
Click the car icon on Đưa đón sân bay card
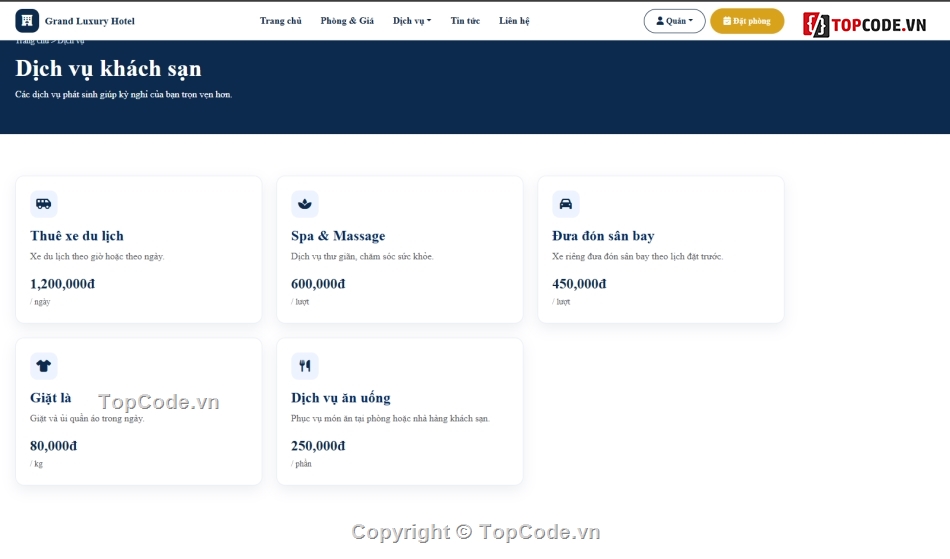coord(566,204)
